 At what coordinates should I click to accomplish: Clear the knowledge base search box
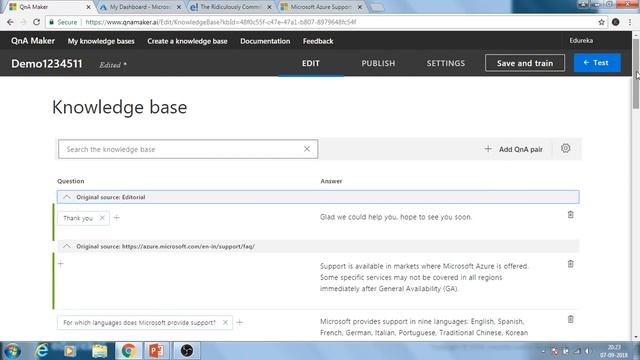click(307, 149)
